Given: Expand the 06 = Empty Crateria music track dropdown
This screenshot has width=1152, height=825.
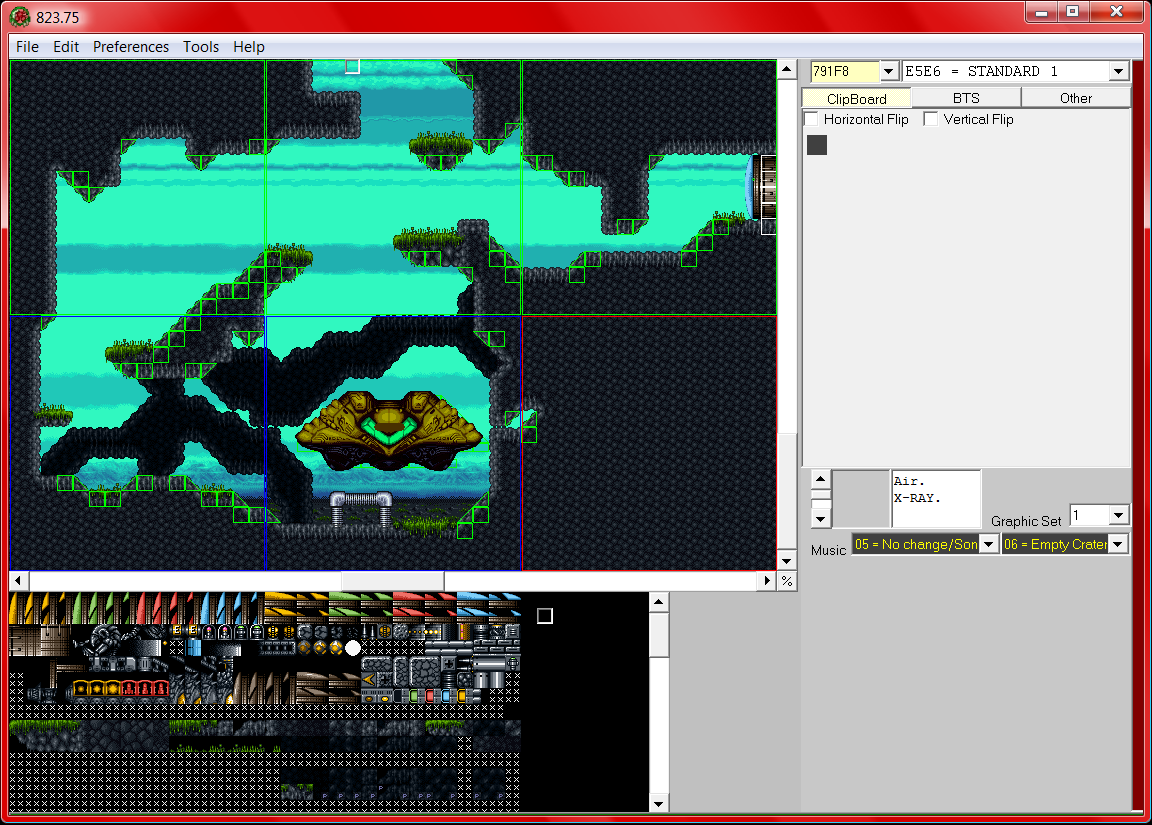Looking at the screenshot, I should point(1119,544).
